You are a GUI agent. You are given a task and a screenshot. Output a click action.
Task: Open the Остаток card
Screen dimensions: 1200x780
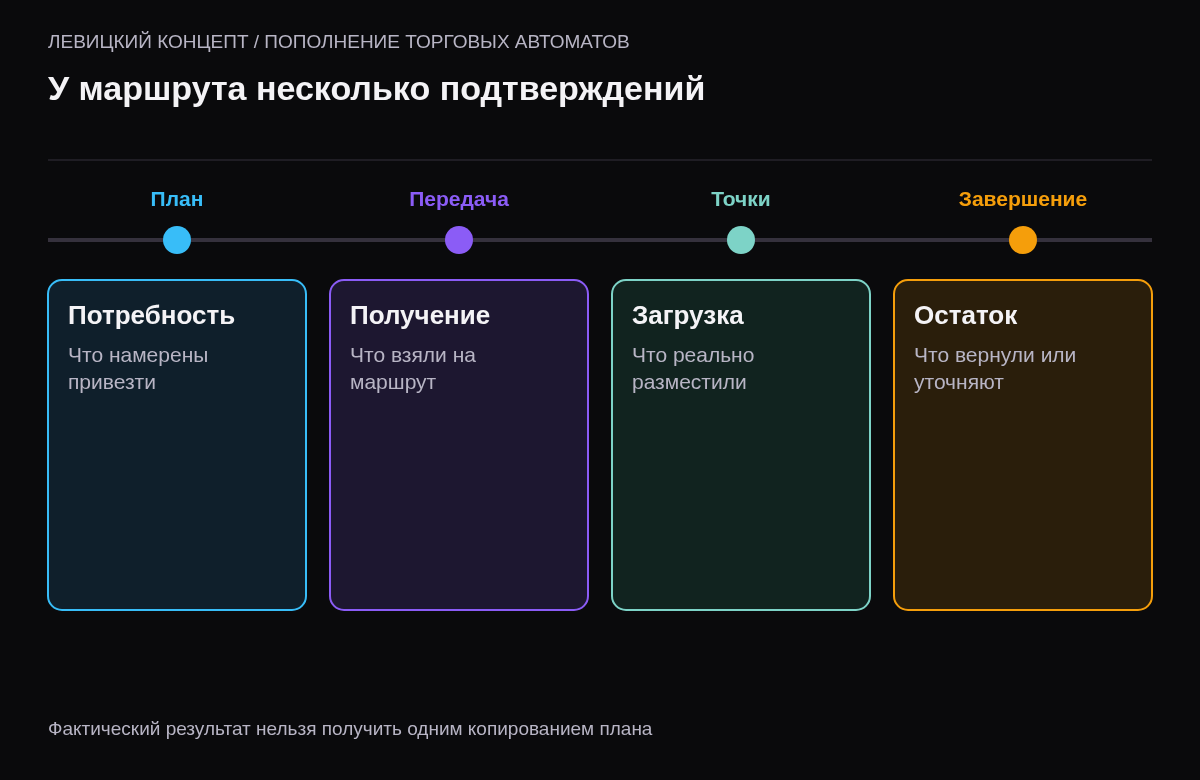pyautogui.click(x=1023, y=445)
